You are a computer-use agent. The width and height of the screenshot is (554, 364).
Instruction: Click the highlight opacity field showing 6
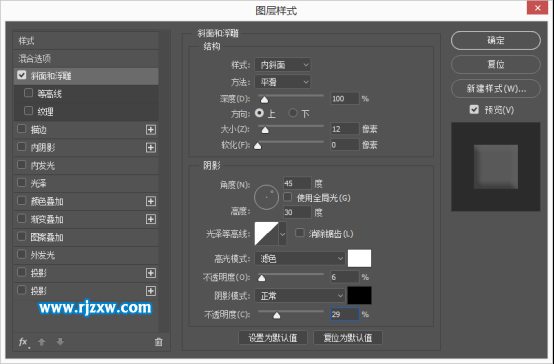[344, 277]
